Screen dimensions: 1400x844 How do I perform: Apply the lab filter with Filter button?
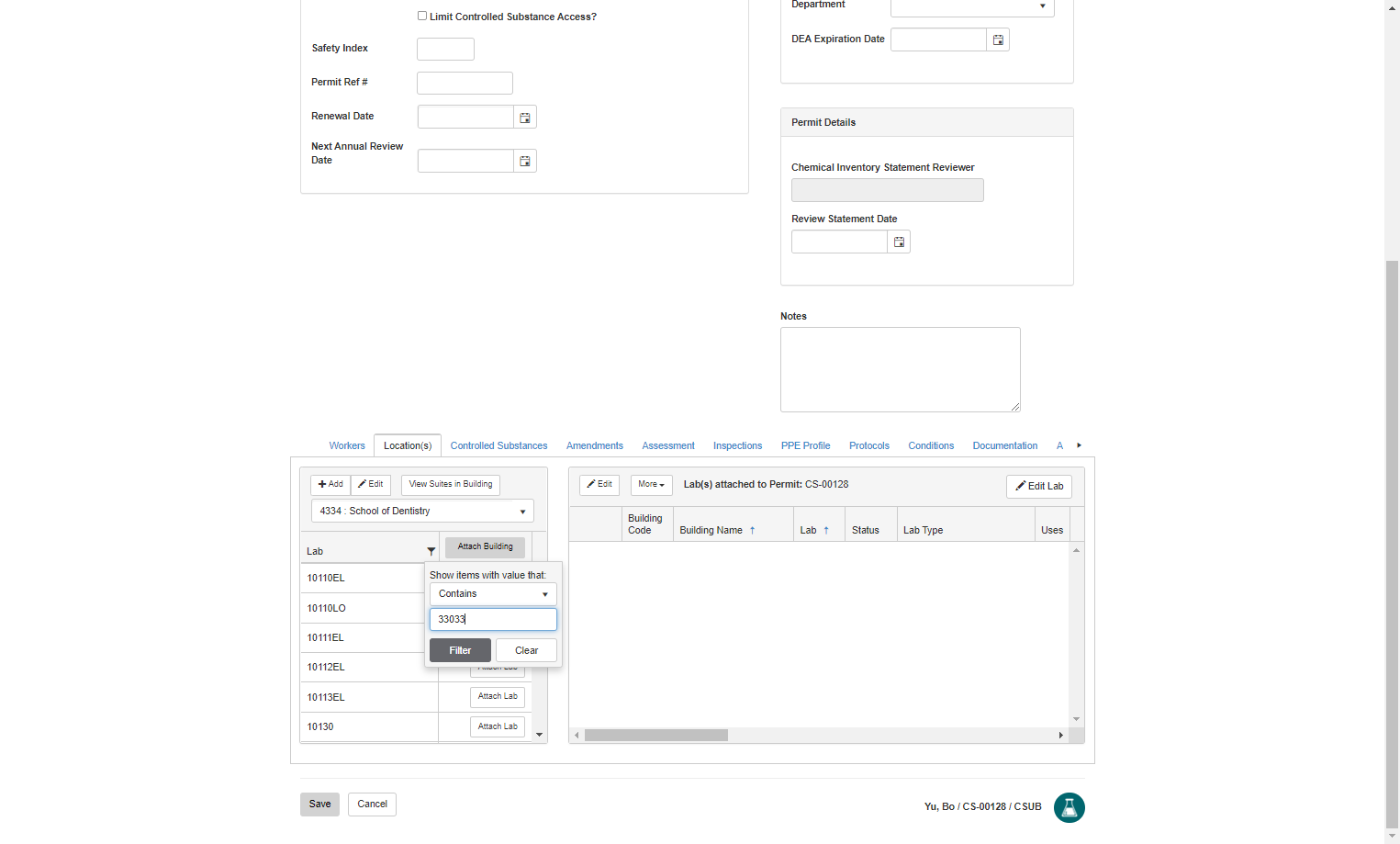pos(460,650)
